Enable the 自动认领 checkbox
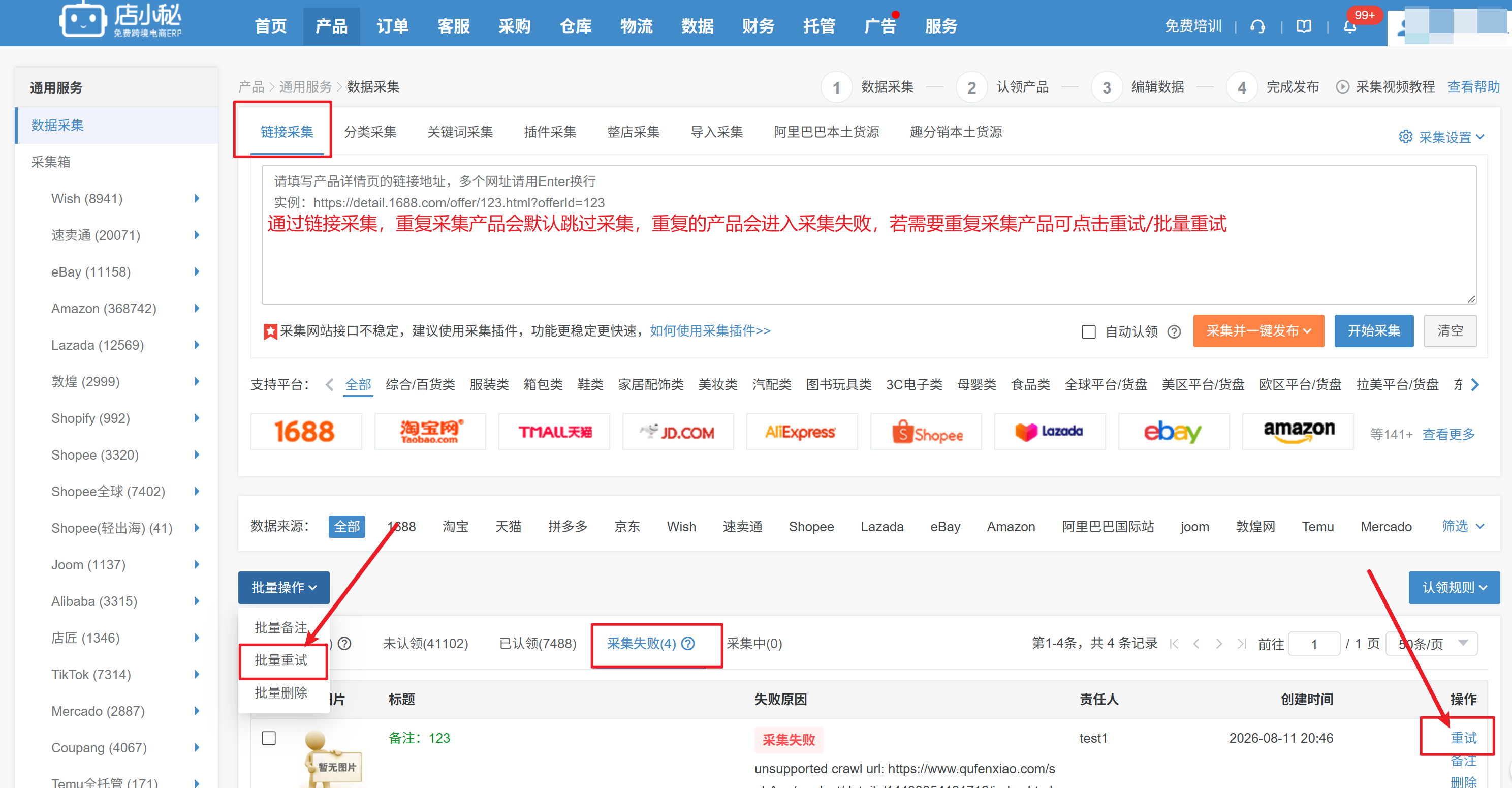 point(1089,332)
